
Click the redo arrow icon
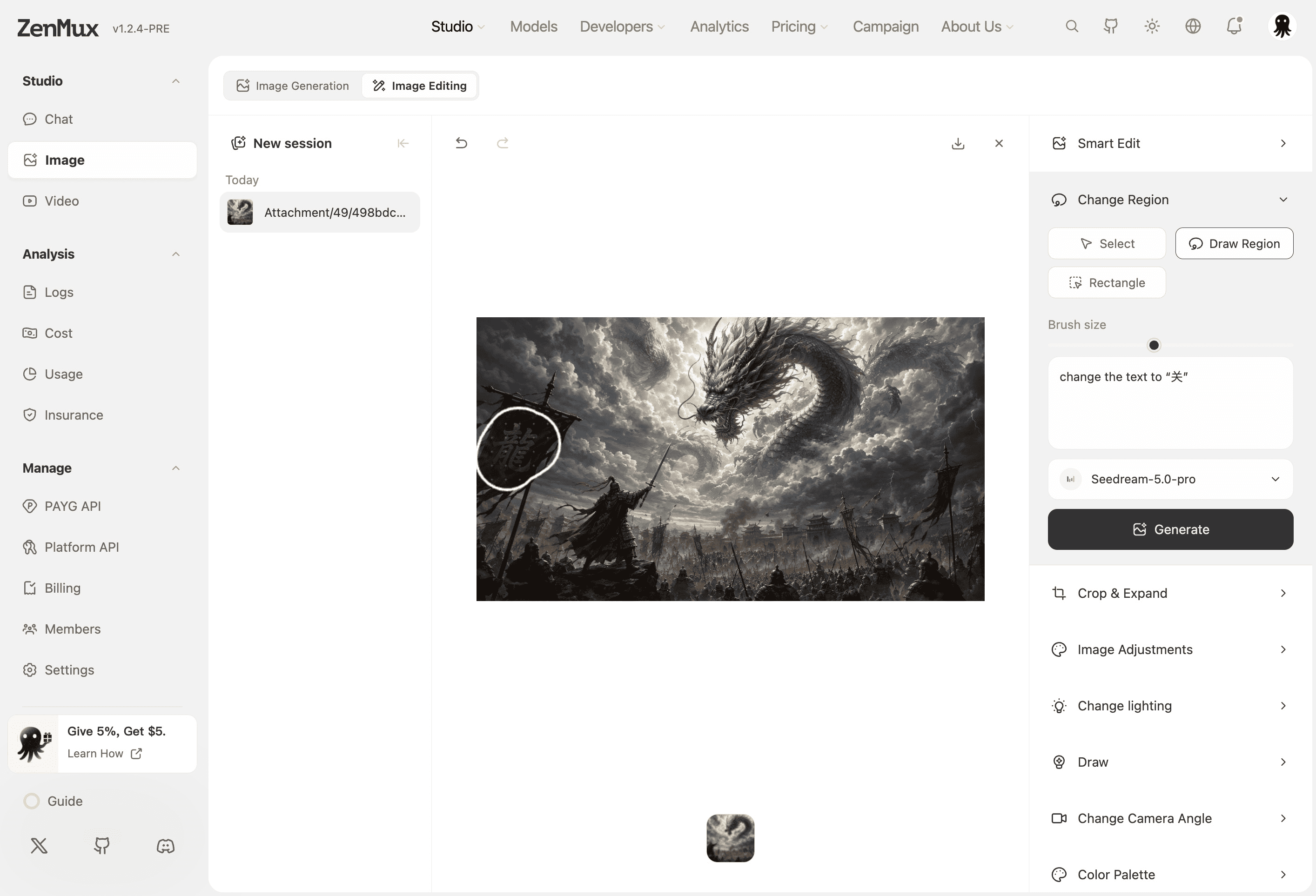click(502, 143)
